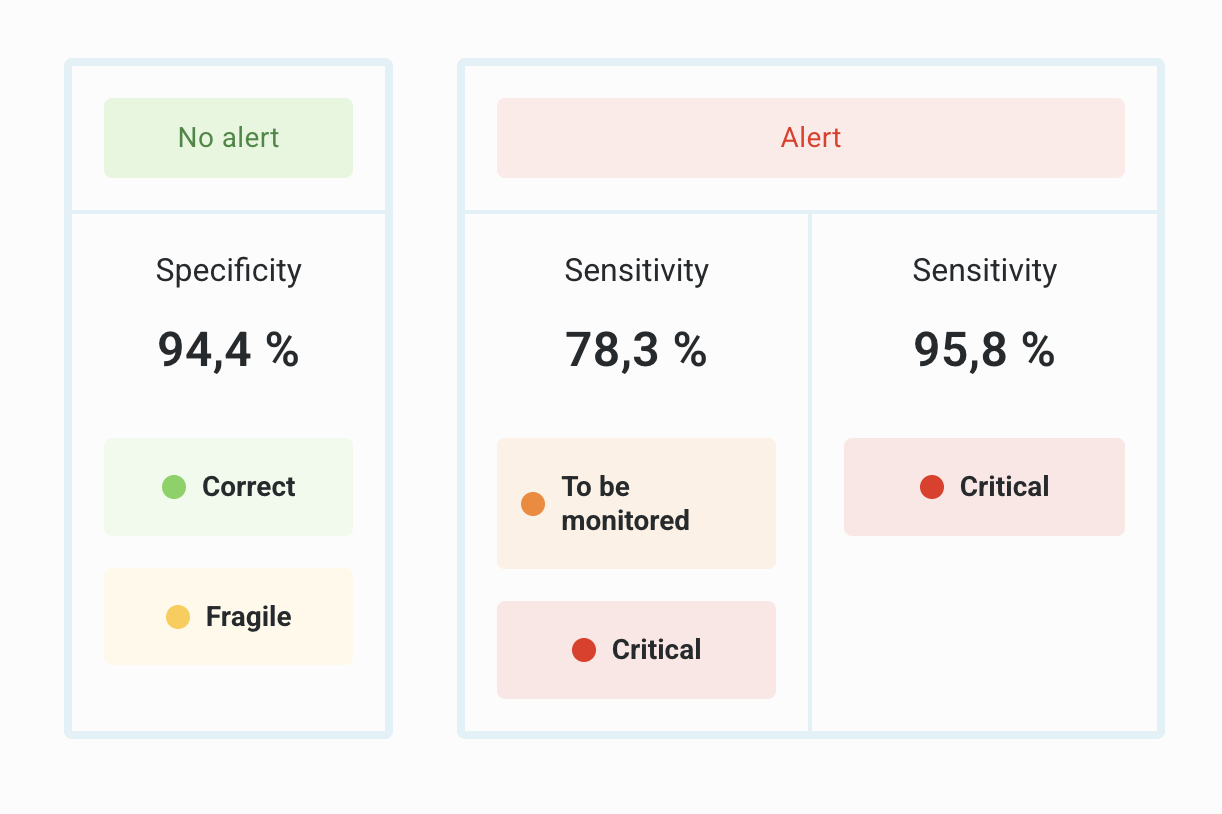This screenshot has height=814, width=1222.
Task: Click the red Critical dot under 95,8 %
Action: (x=932, y=487)
